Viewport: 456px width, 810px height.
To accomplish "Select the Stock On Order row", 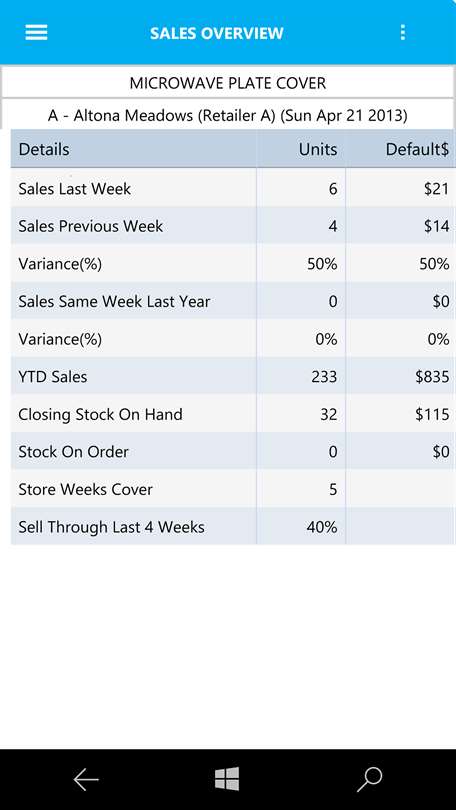I will (x=233, y=451).
